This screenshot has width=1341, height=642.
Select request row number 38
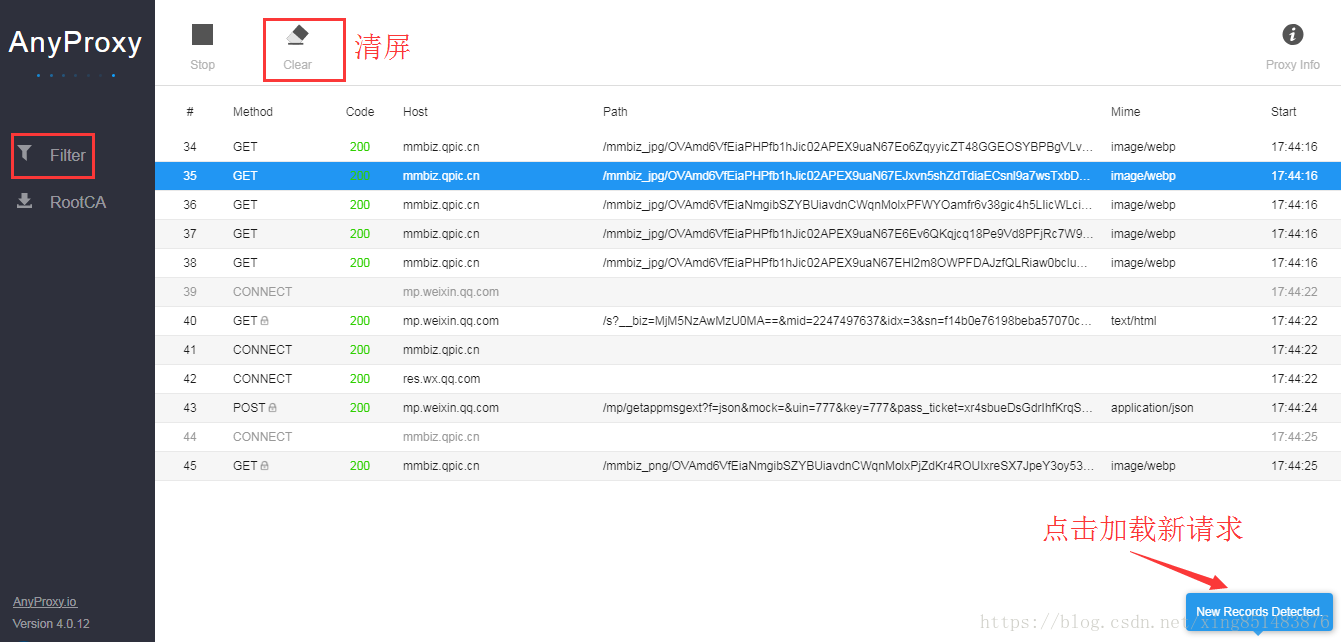point(748,263)
